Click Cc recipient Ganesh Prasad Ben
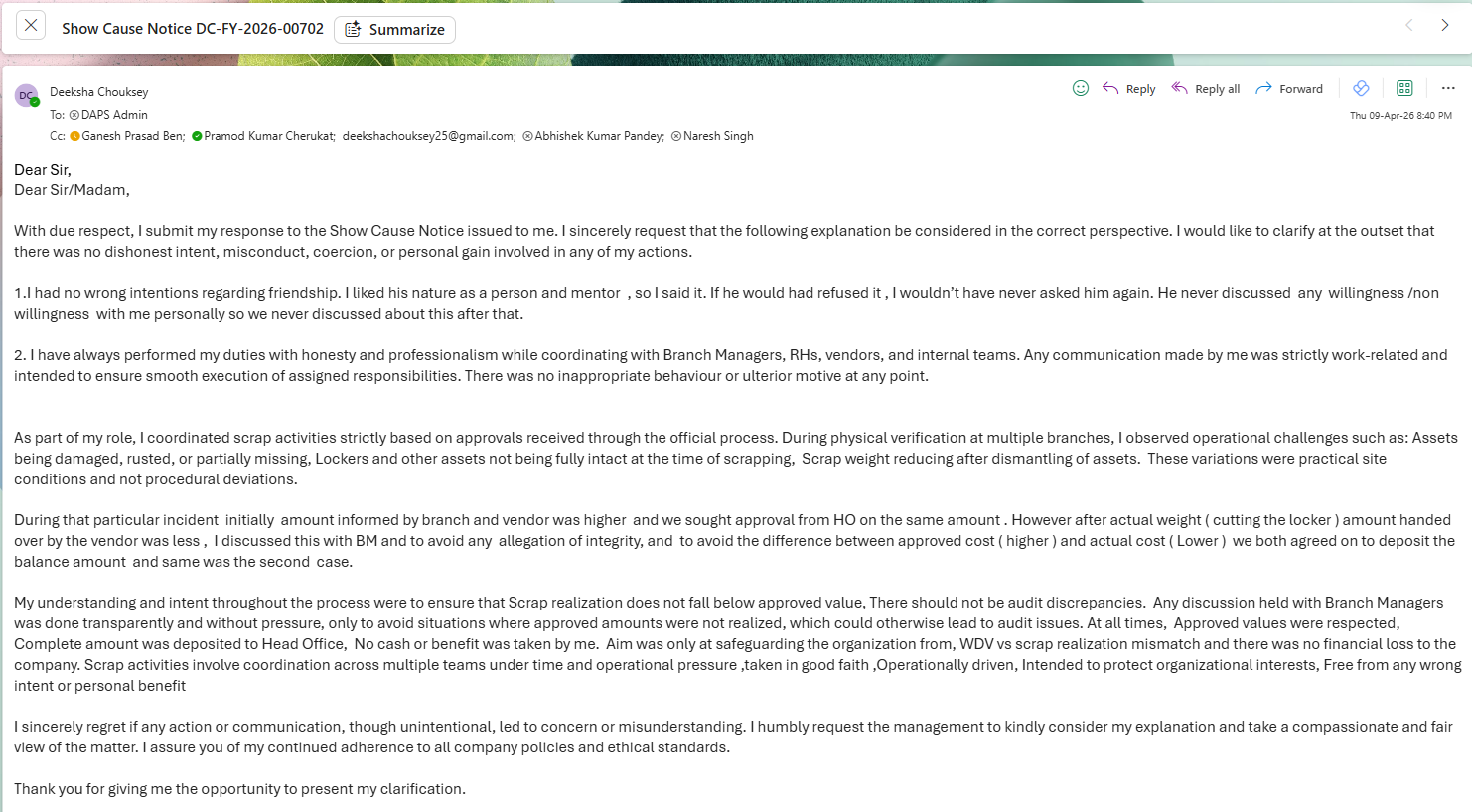 pyautogui.click(x=132, y=136)
